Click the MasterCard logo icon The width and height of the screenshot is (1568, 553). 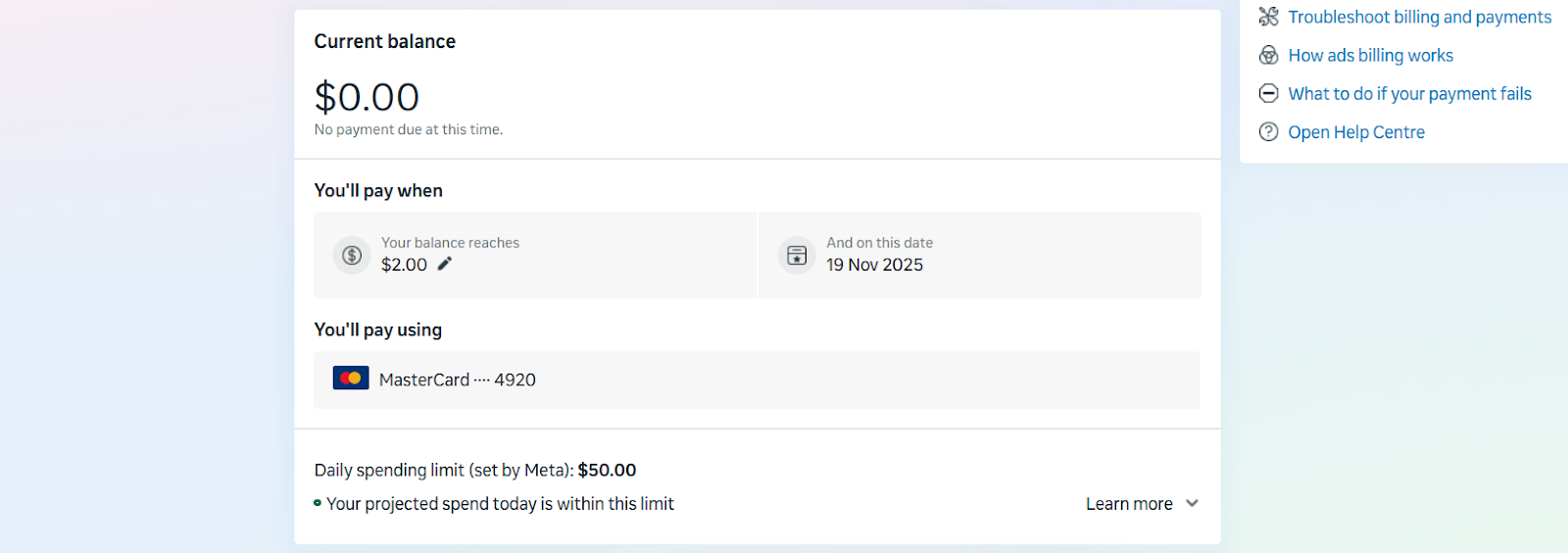click(351, 378)
